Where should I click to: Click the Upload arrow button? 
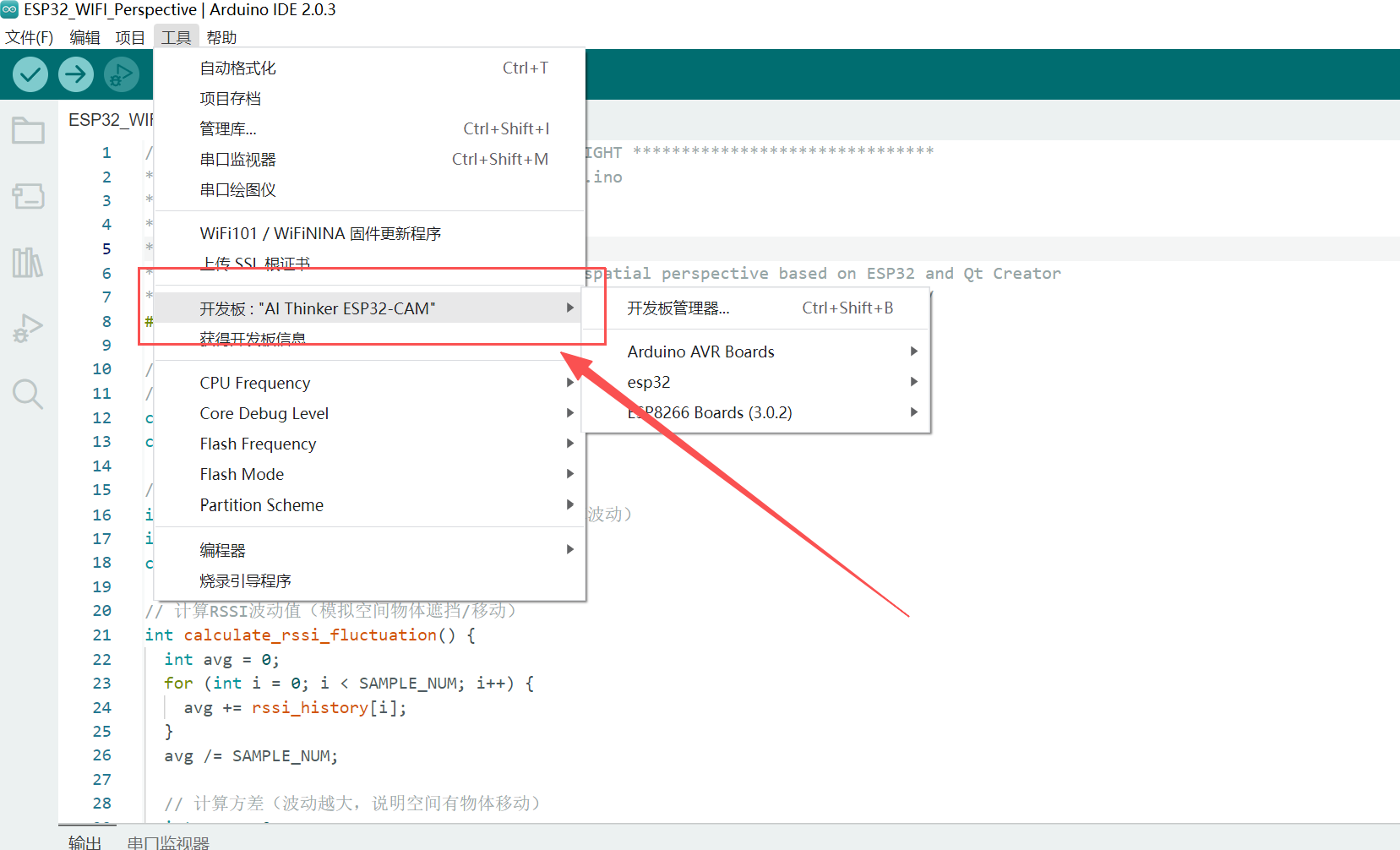pyautogui.click(x=76, y=74)
